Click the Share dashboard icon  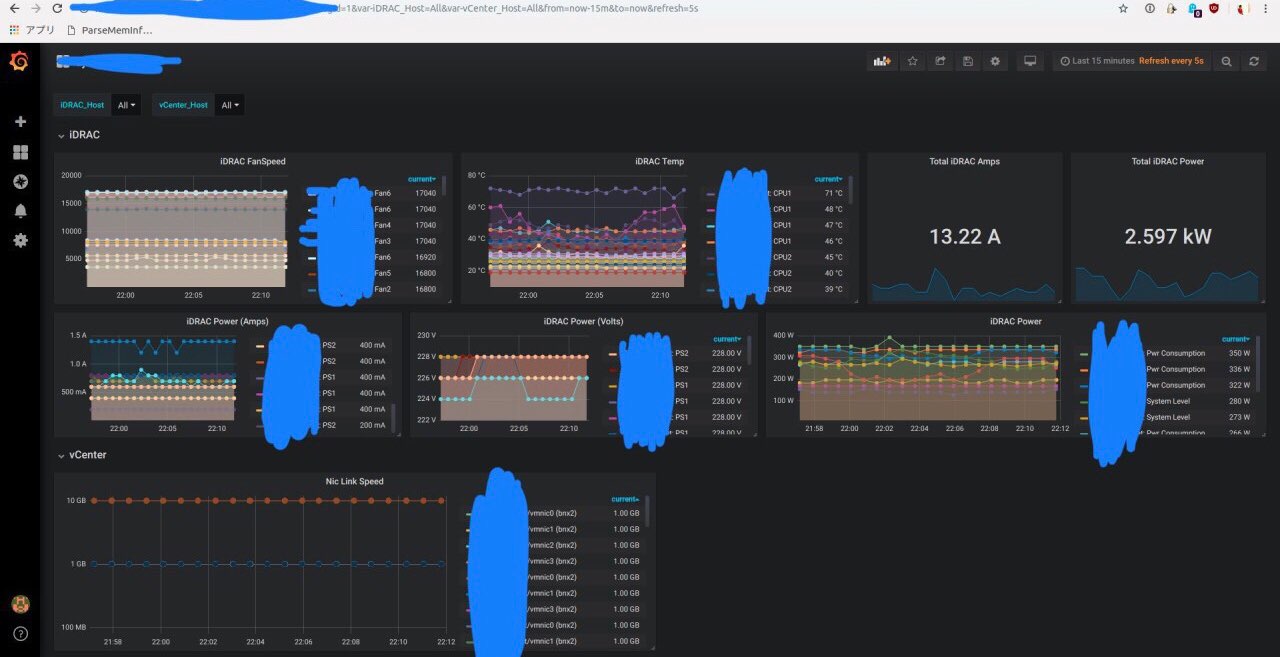pyautogui.click(x=940, y=61)
